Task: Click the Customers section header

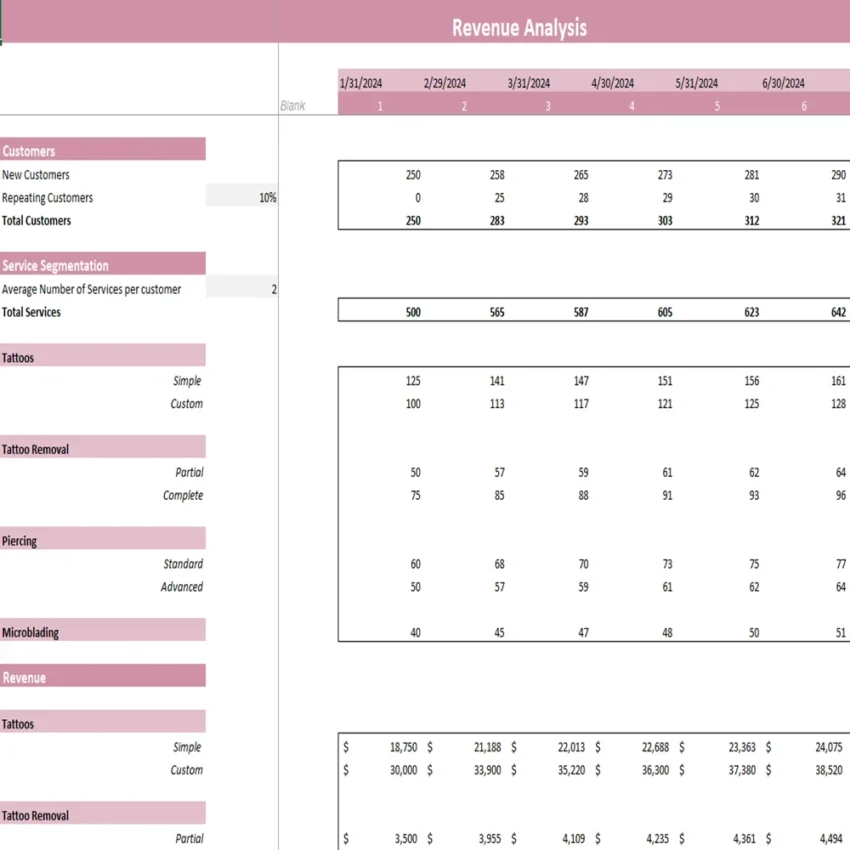Action: point(100,150)
